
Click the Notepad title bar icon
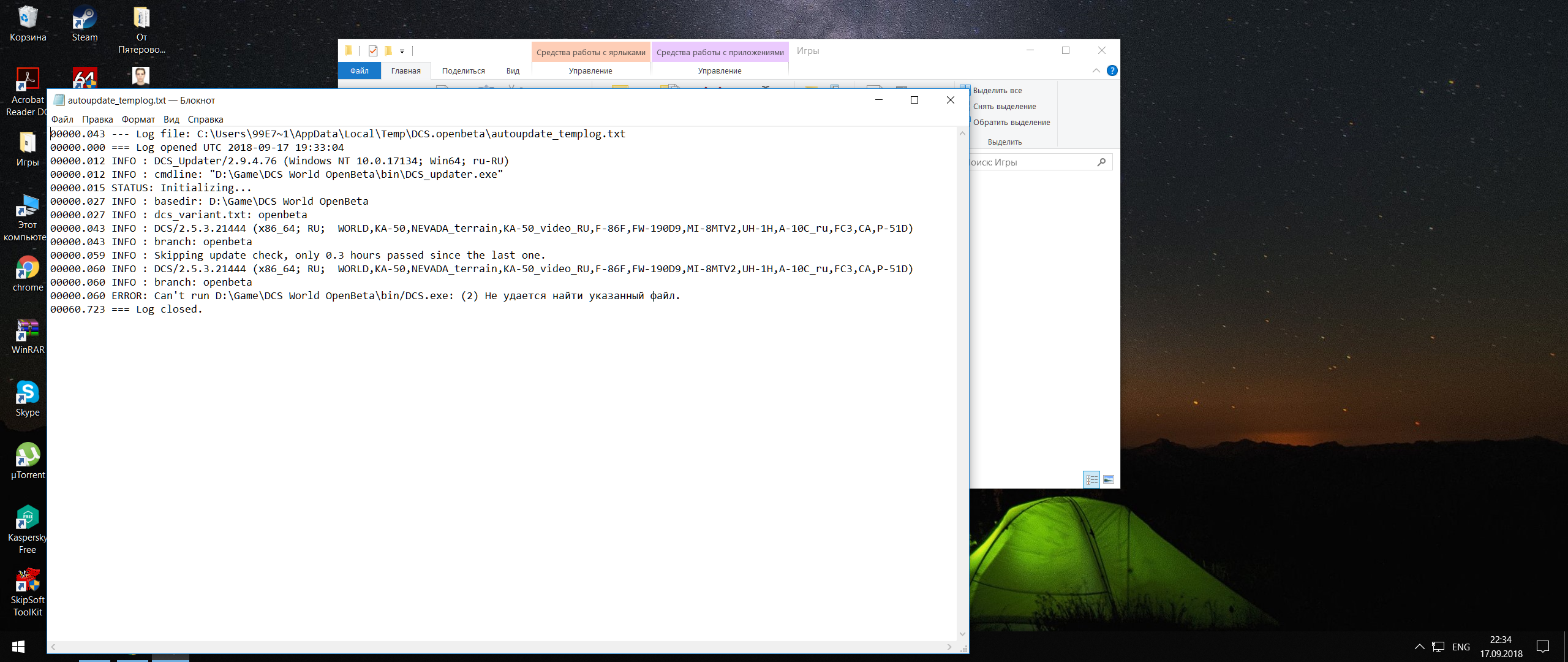click(x=59, y=100)
